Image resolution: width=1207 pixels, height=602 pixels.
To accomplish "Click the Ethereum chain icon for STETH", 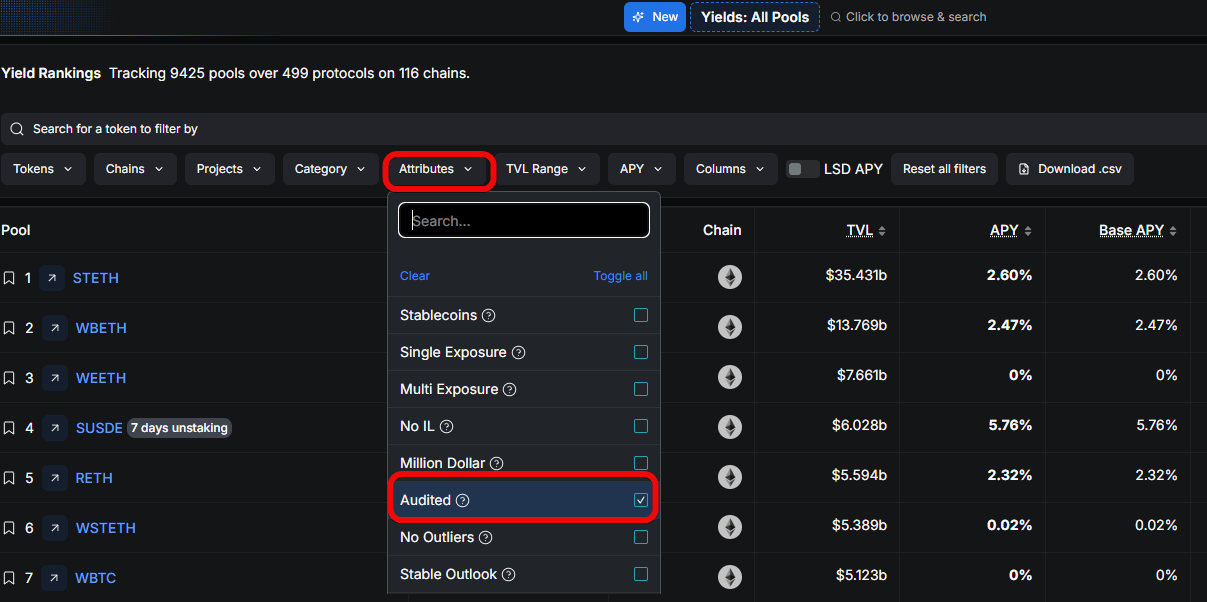I will 730,277.
